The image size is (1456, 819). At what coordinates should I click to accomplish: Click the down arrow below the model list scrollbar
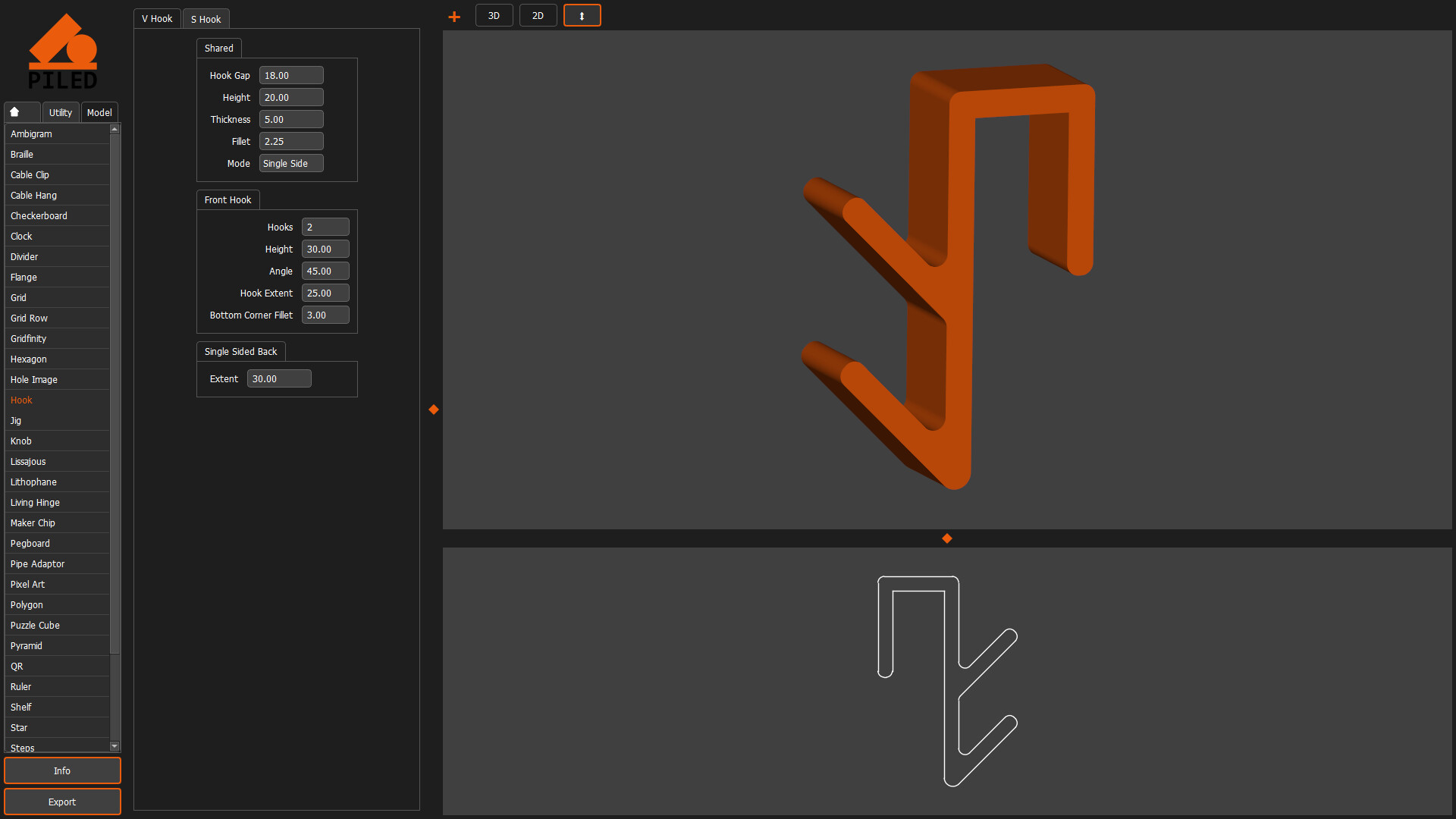point(115,746)
